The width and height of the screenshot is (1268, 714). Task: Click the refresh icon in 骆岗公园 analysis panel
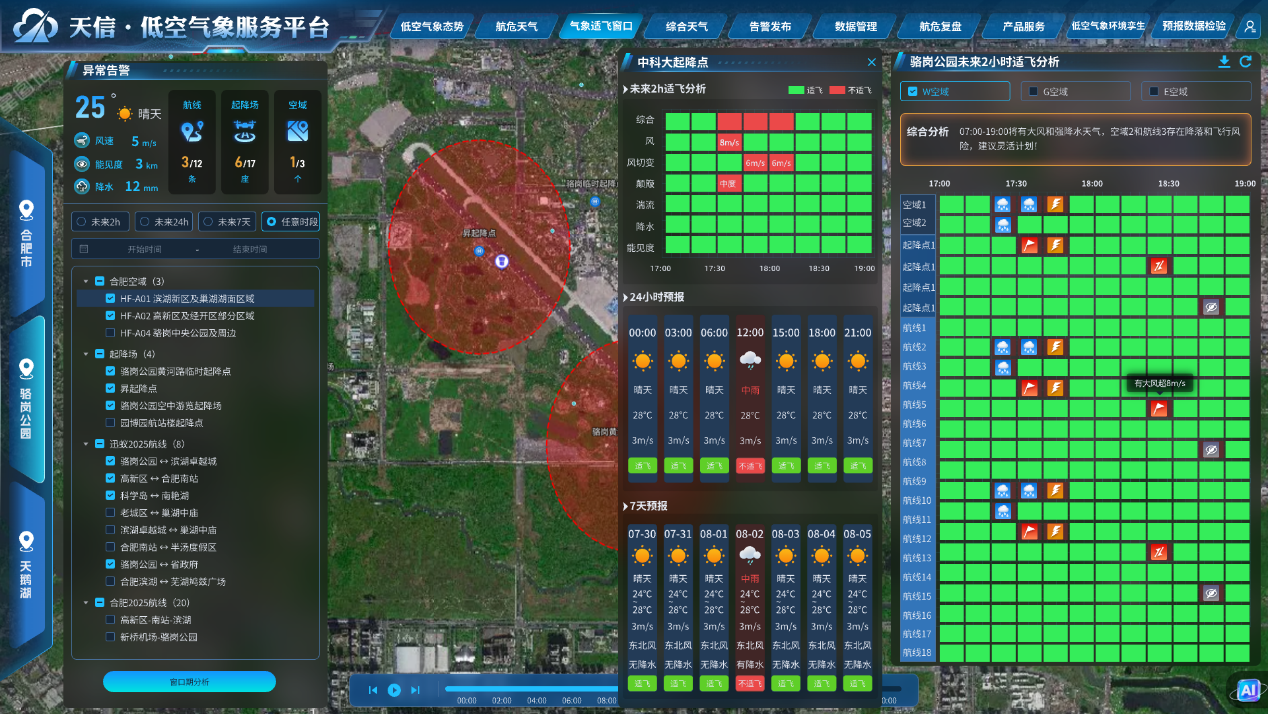coord(1245,62)
